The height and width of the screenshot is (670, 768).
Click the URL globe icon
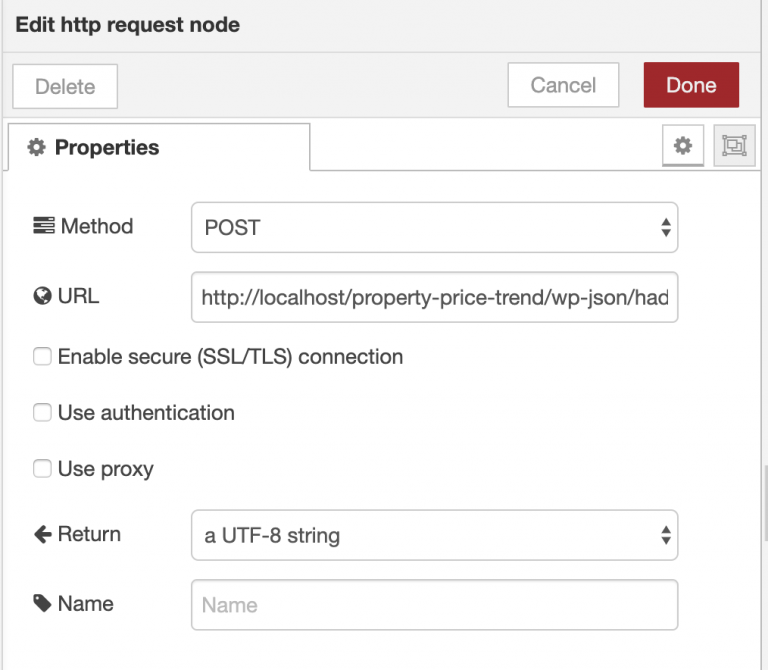click(x=43, y=296)
